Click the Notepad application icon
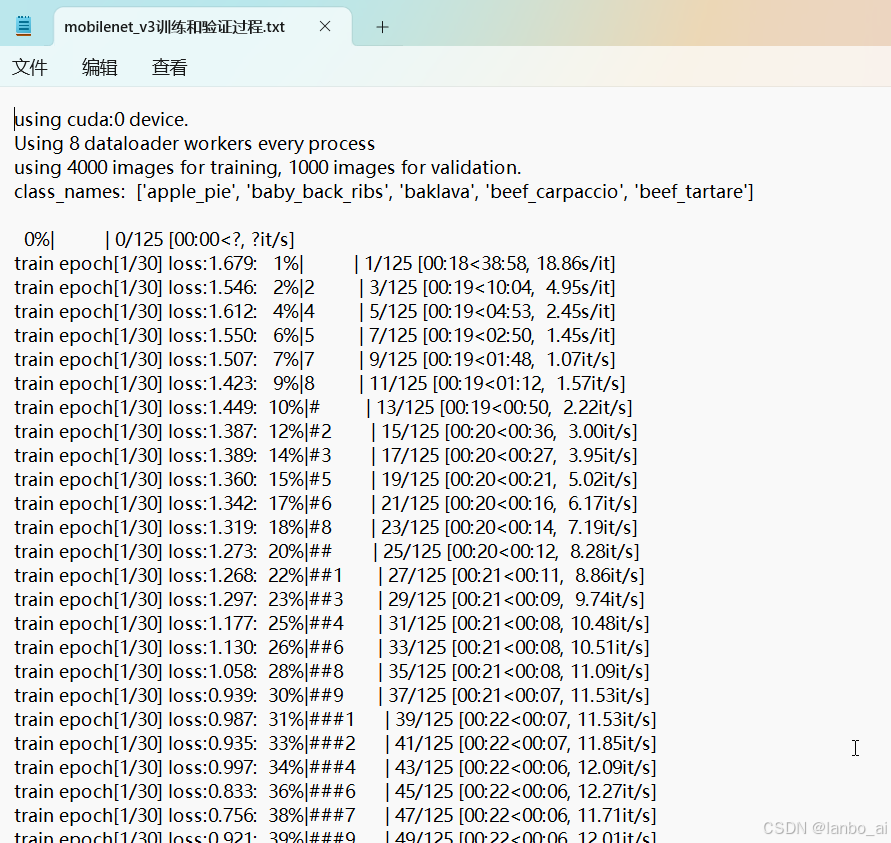 [22, 25]
